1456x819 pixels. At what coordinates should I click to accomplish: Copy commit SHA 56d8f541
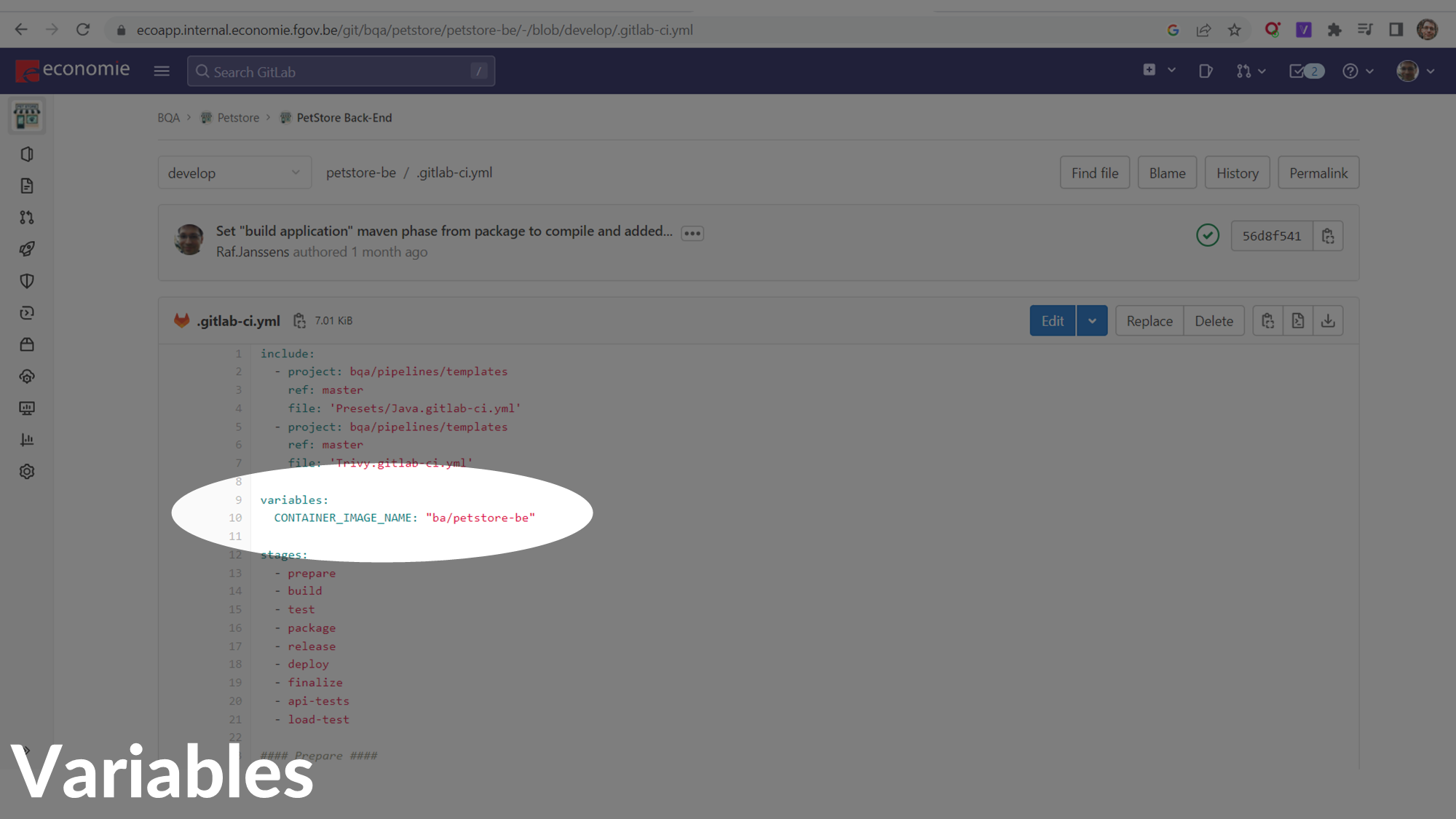pos(1328,236)
